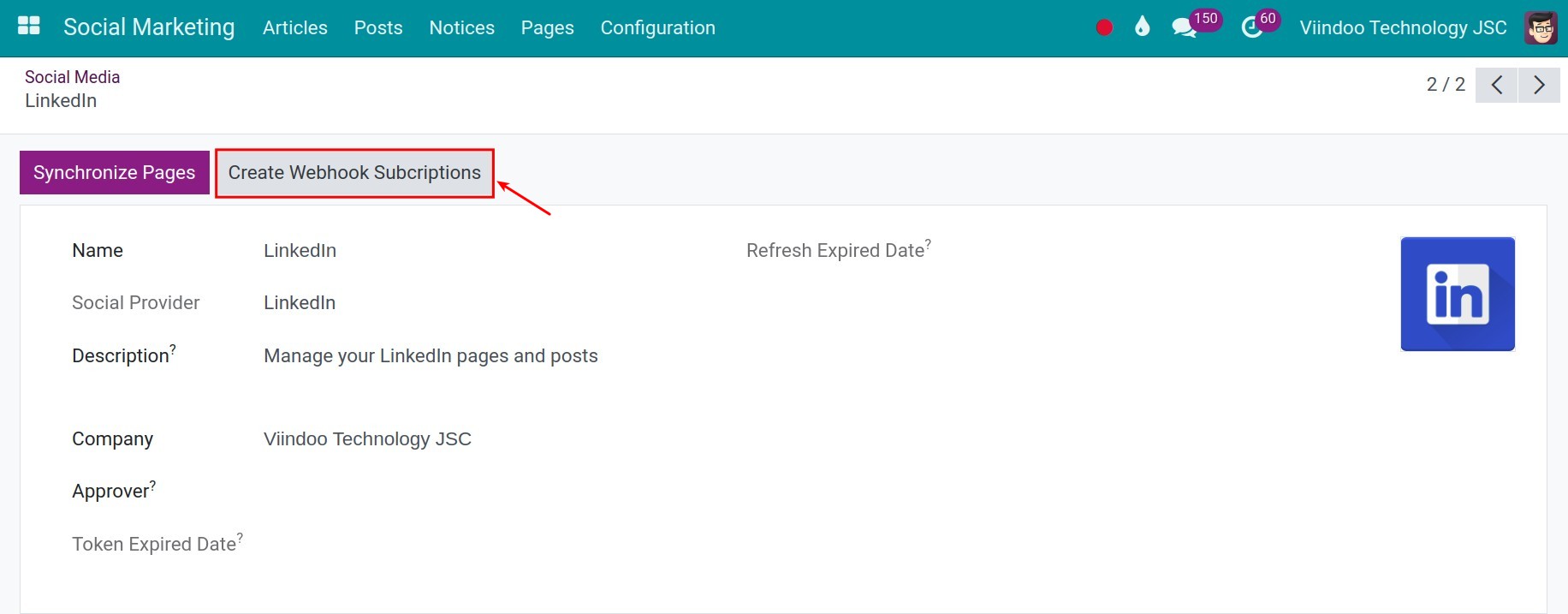This screenshot has width=1568, height=614.
Task: Open the Pages menu
Action: pos(547,27)
